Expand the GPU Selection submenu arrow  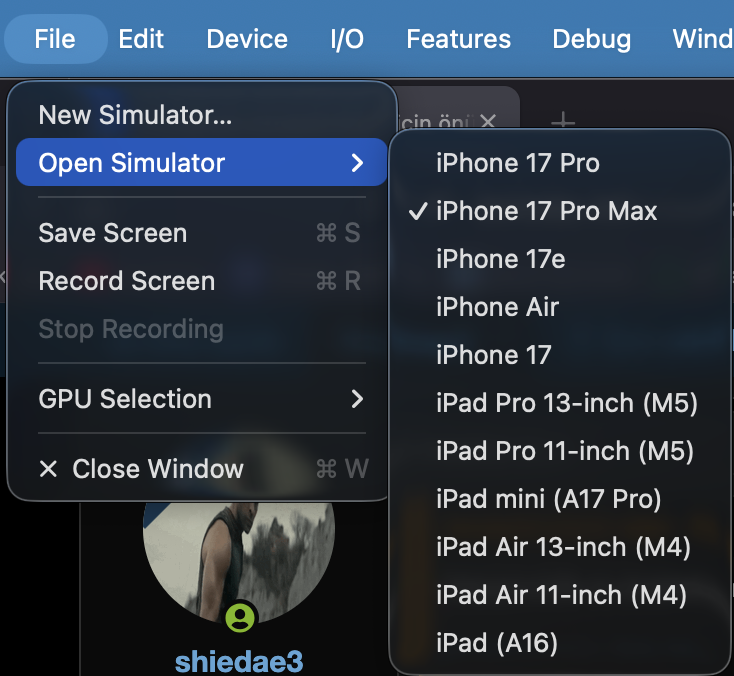click(x=357, y=399)
